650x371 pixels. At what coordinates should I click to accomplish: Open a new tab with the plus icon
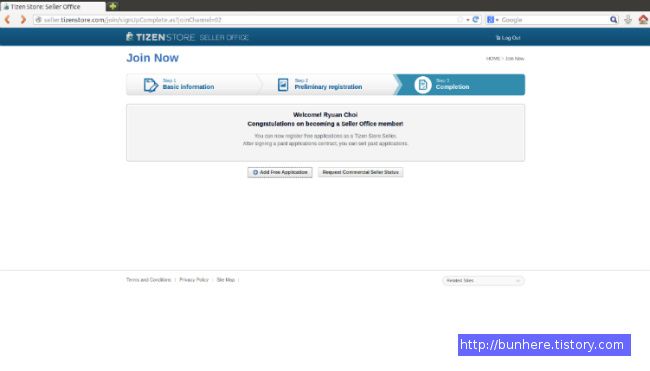(112, 6)
